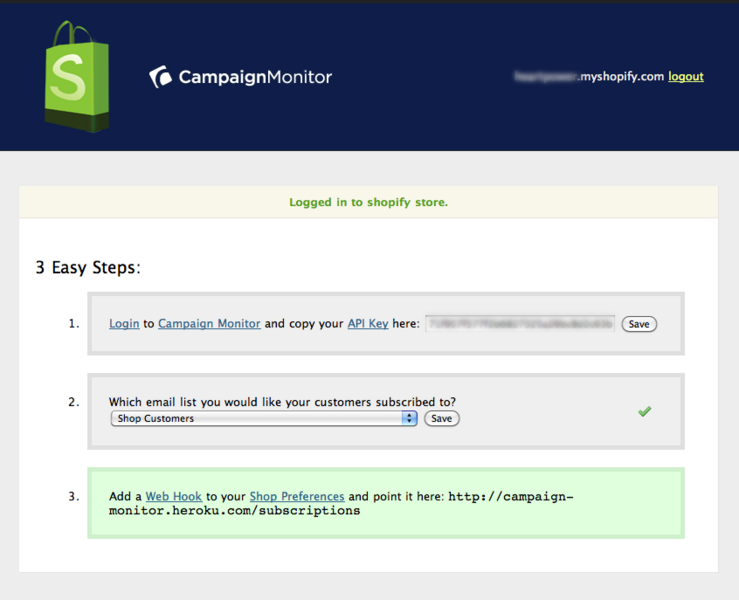Save the API key in step 1

639,324
